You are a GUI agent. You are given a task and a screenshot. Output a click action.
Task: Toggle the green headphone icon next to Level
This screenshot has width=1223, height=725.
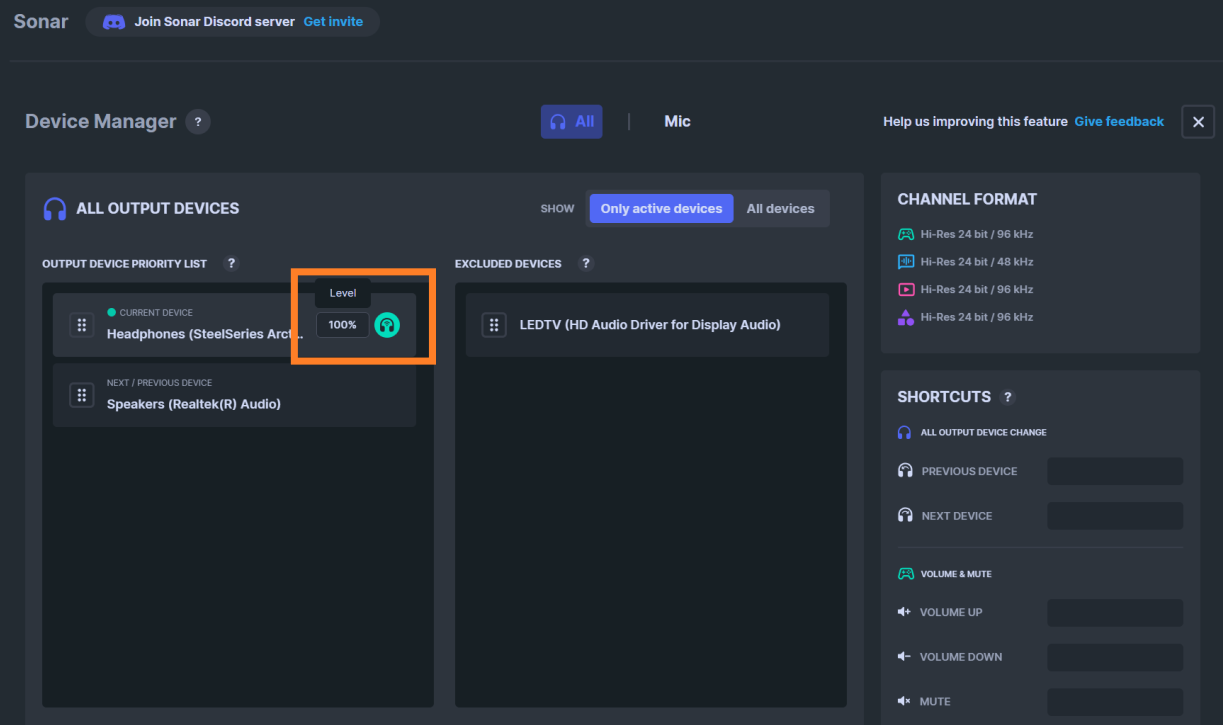coord(387,324)
